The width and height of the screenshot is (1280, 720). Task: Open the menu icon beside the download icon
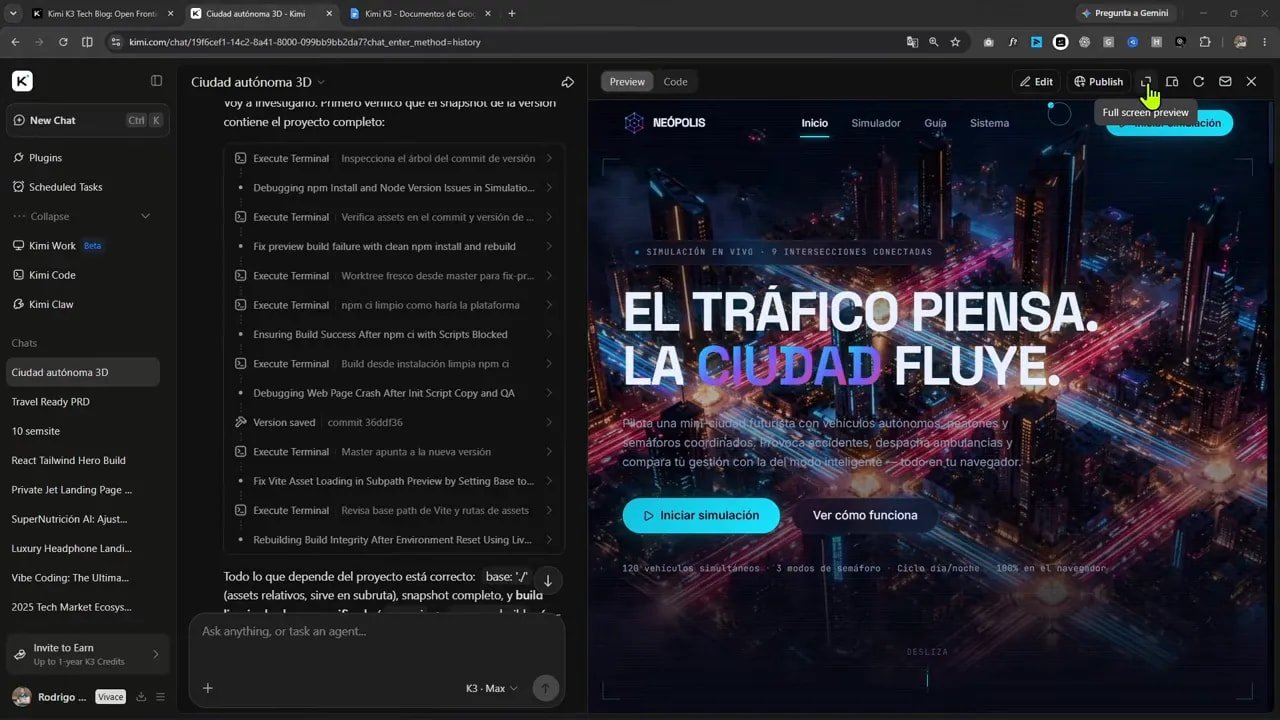[x=160, y=697]
